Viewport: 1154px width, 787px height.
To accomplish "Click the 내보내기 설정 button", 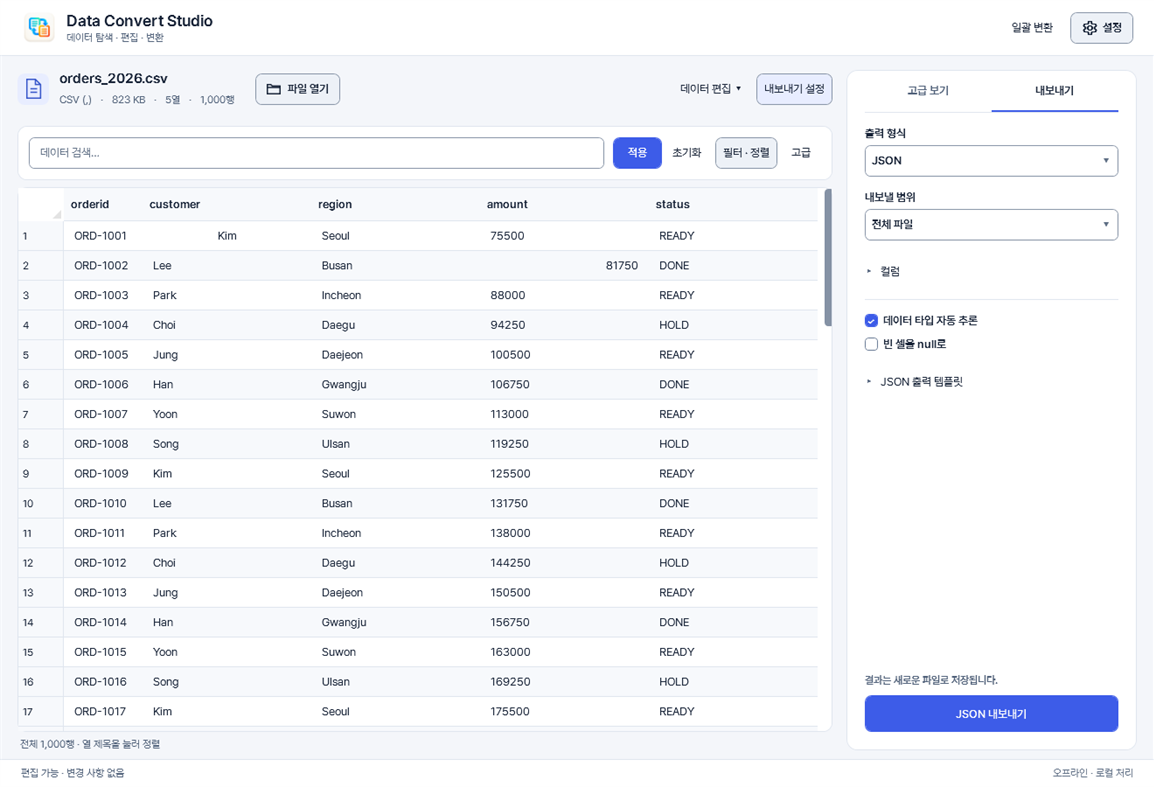I will tap(794, 89).
